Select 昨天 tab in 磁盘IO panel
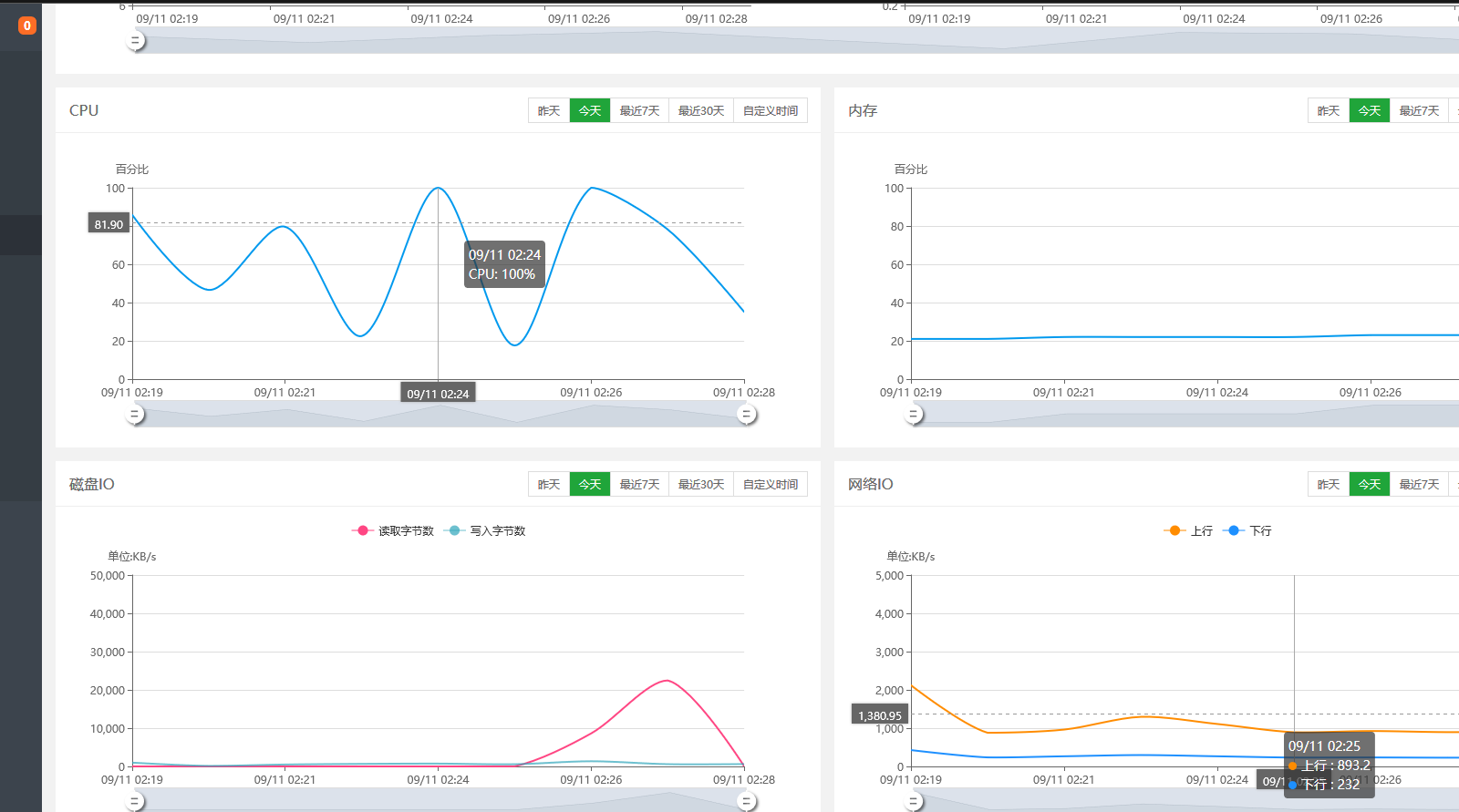Screen dimensions: 1459x812 pyautogui.click(x=549, y=484)
